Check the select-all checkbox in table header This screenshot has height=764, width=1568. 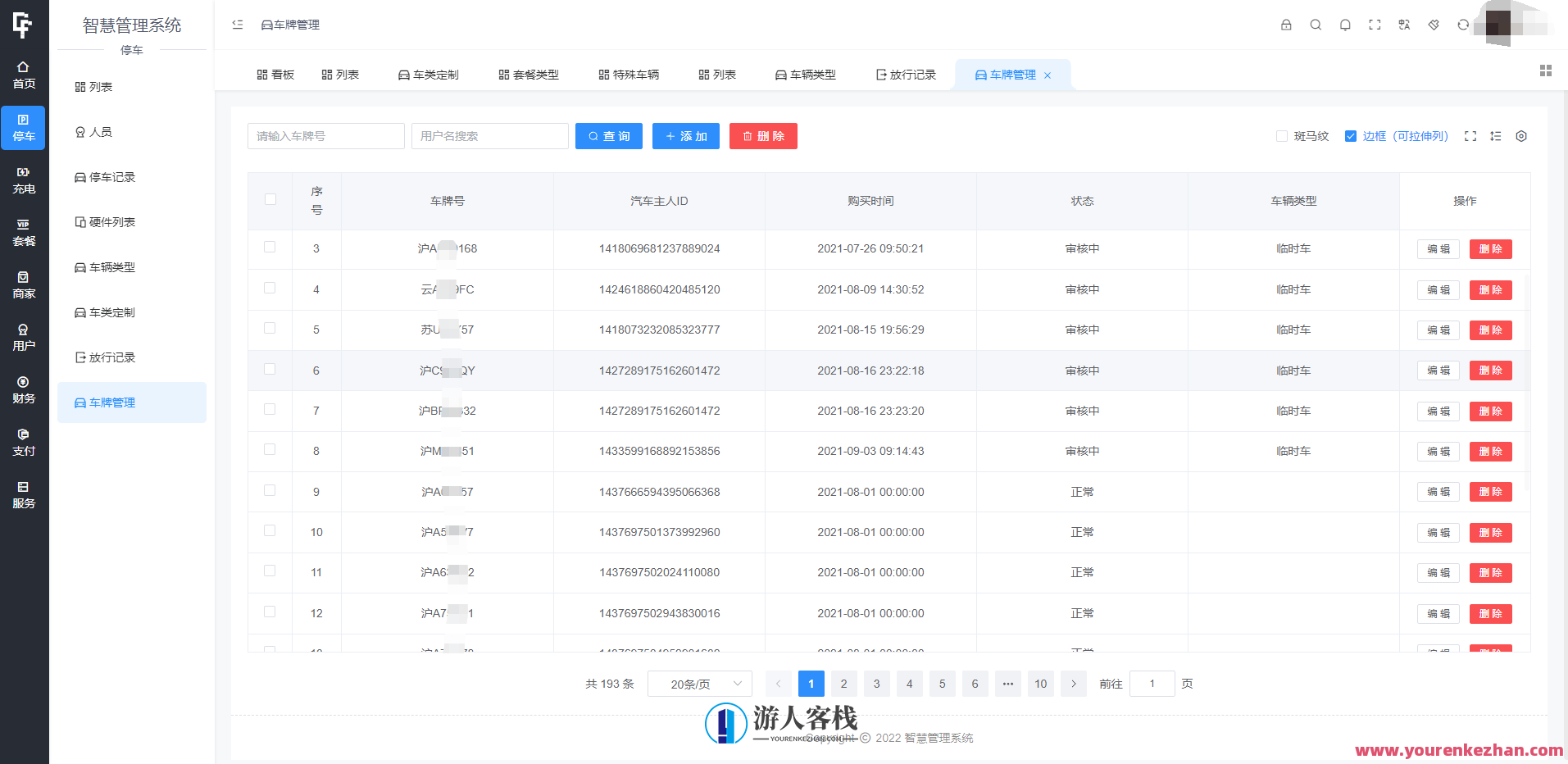click(x=270, y=199)
